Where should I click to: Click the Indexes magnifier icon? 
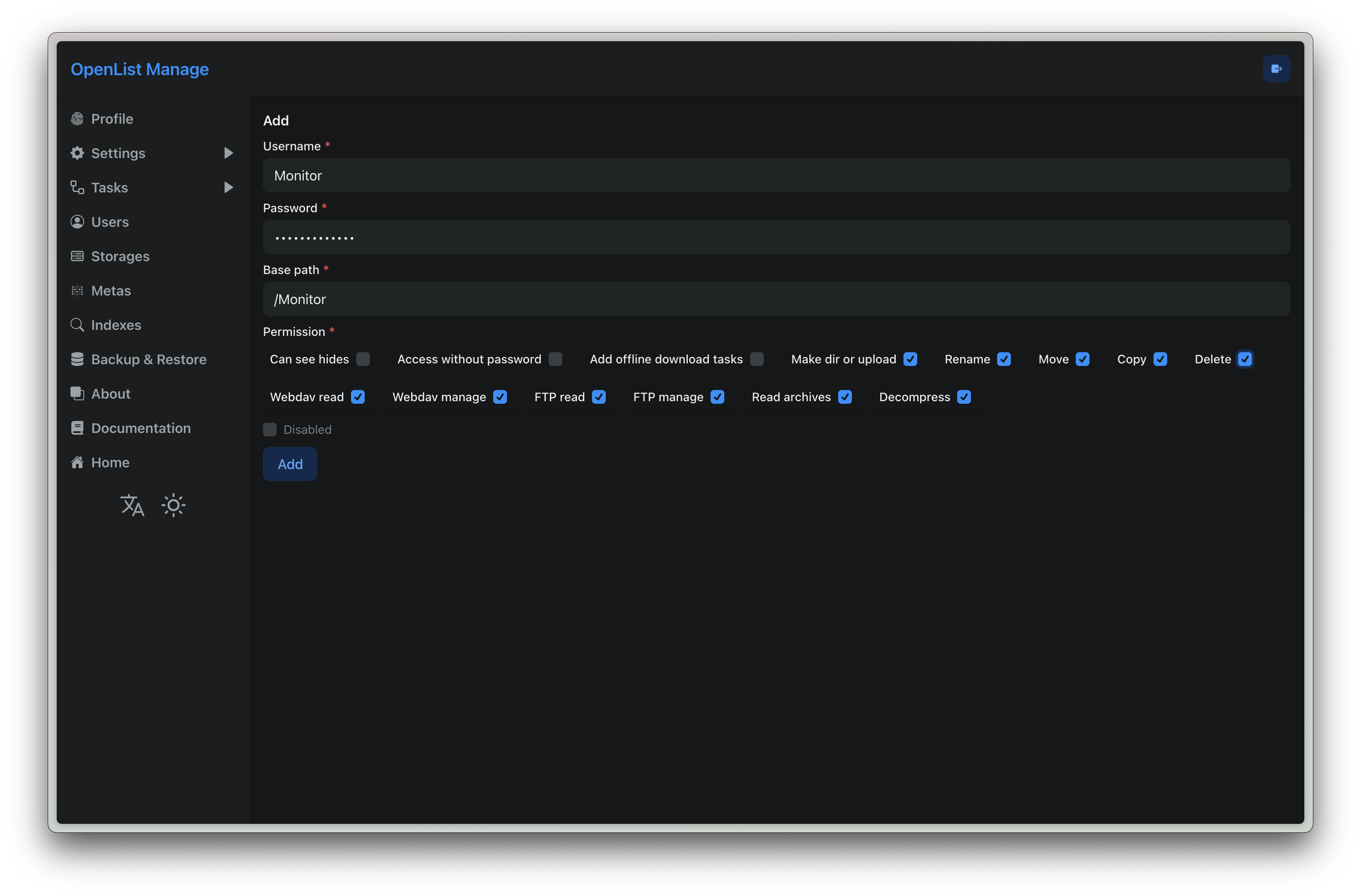click(x=77, y=325)
